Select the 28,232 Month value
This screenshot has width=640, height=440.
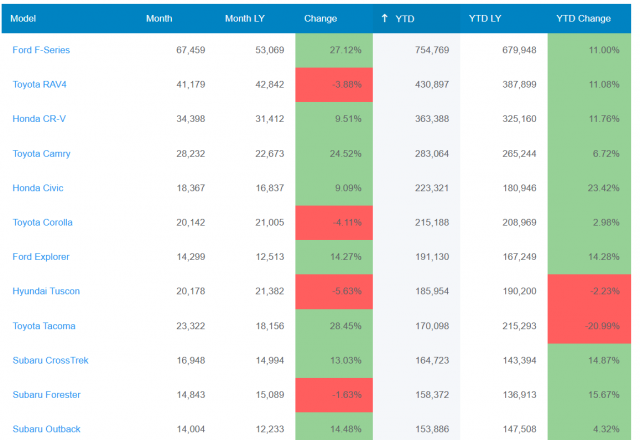click(x=191, y=153)
